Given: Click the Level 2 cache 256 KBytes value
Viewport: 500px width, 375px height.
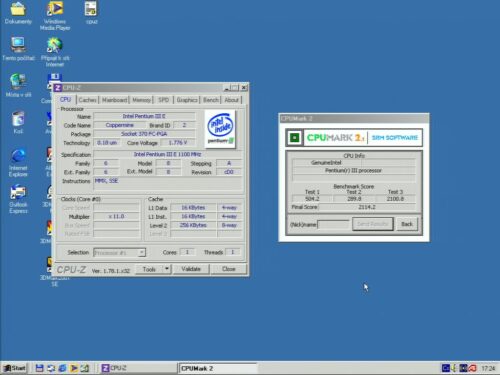Looking at the screenshot, I should click(193, 225).
